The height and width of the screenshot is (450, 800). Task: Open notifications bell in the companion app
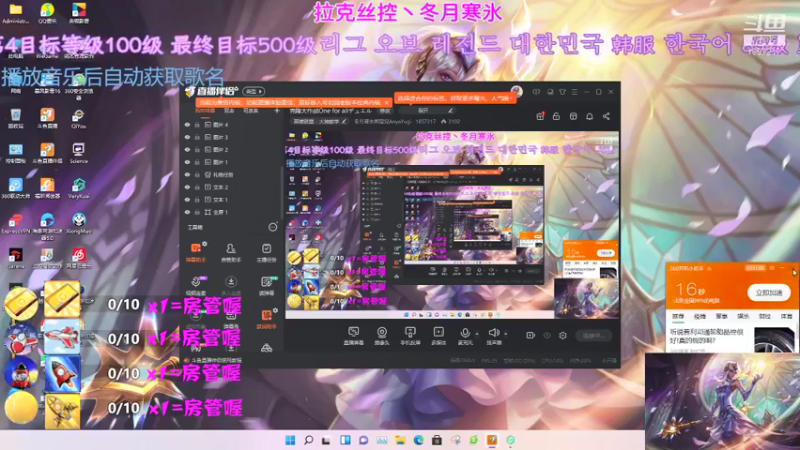pos(589,116)
